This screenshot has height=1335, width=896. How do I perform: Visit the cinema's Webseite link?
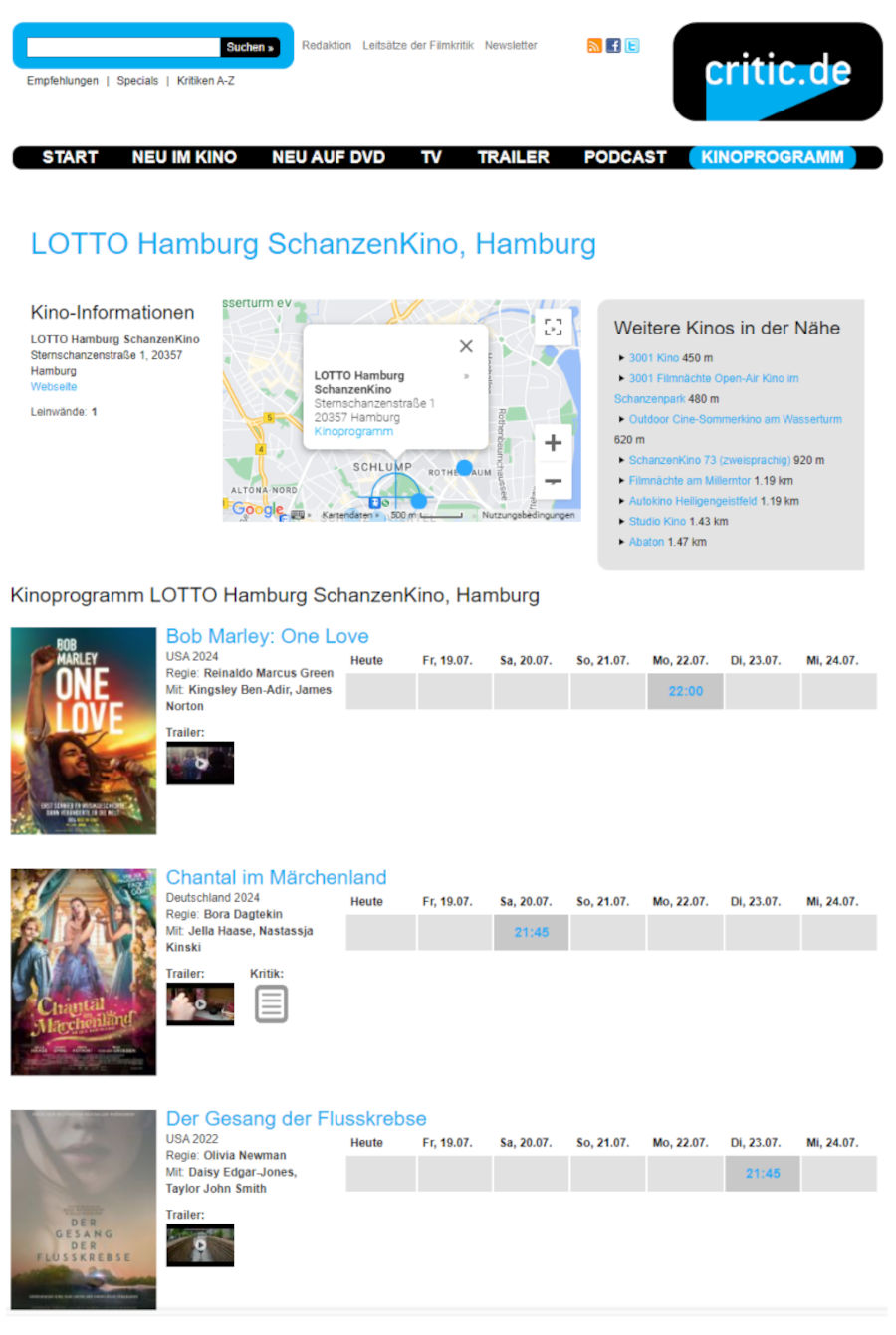(x=54, y=387)
